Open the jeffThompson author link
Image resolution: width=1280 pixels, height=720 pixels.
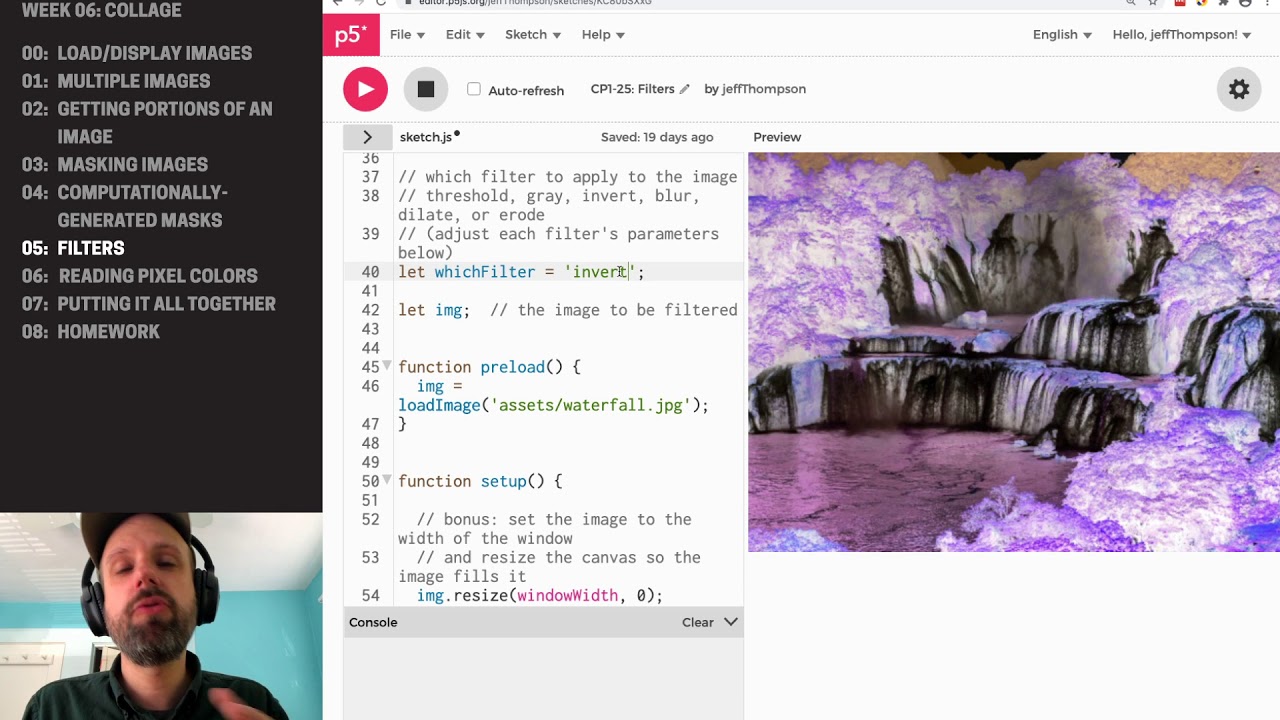[763, 89]
